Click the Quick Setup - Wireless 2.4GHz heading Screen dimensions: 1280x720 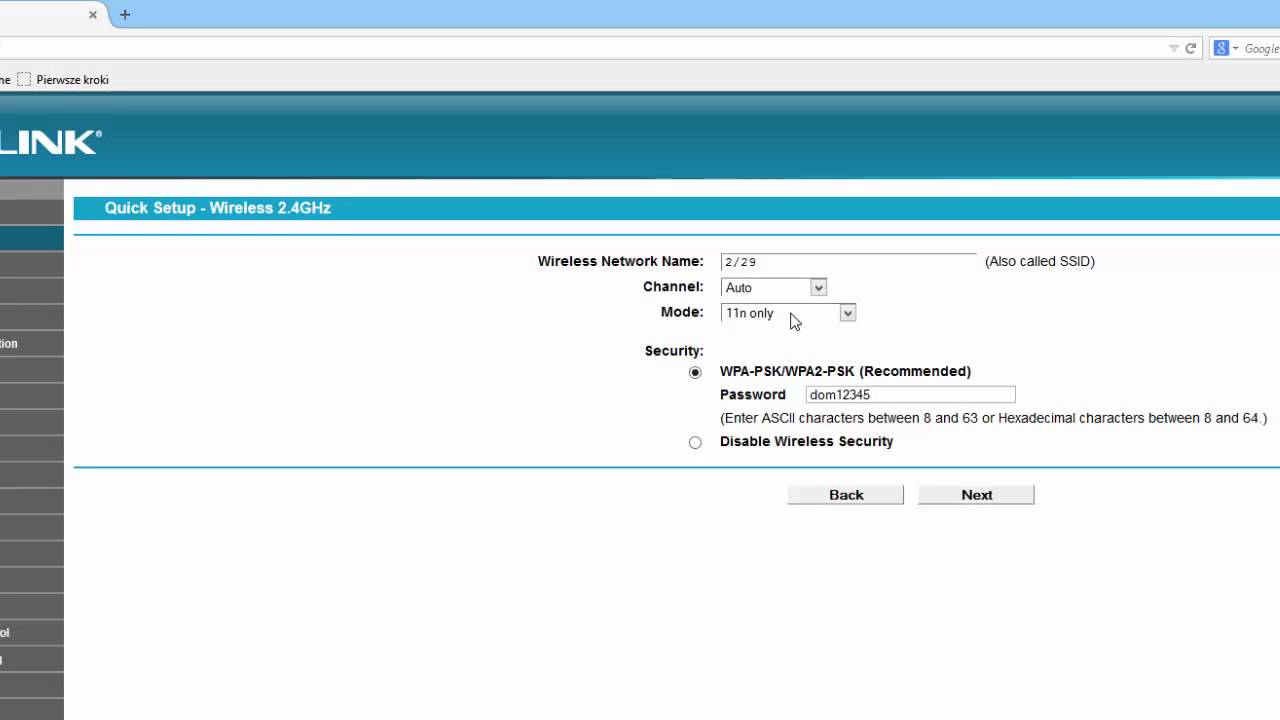pyautogui.click(x=217, y=208)
